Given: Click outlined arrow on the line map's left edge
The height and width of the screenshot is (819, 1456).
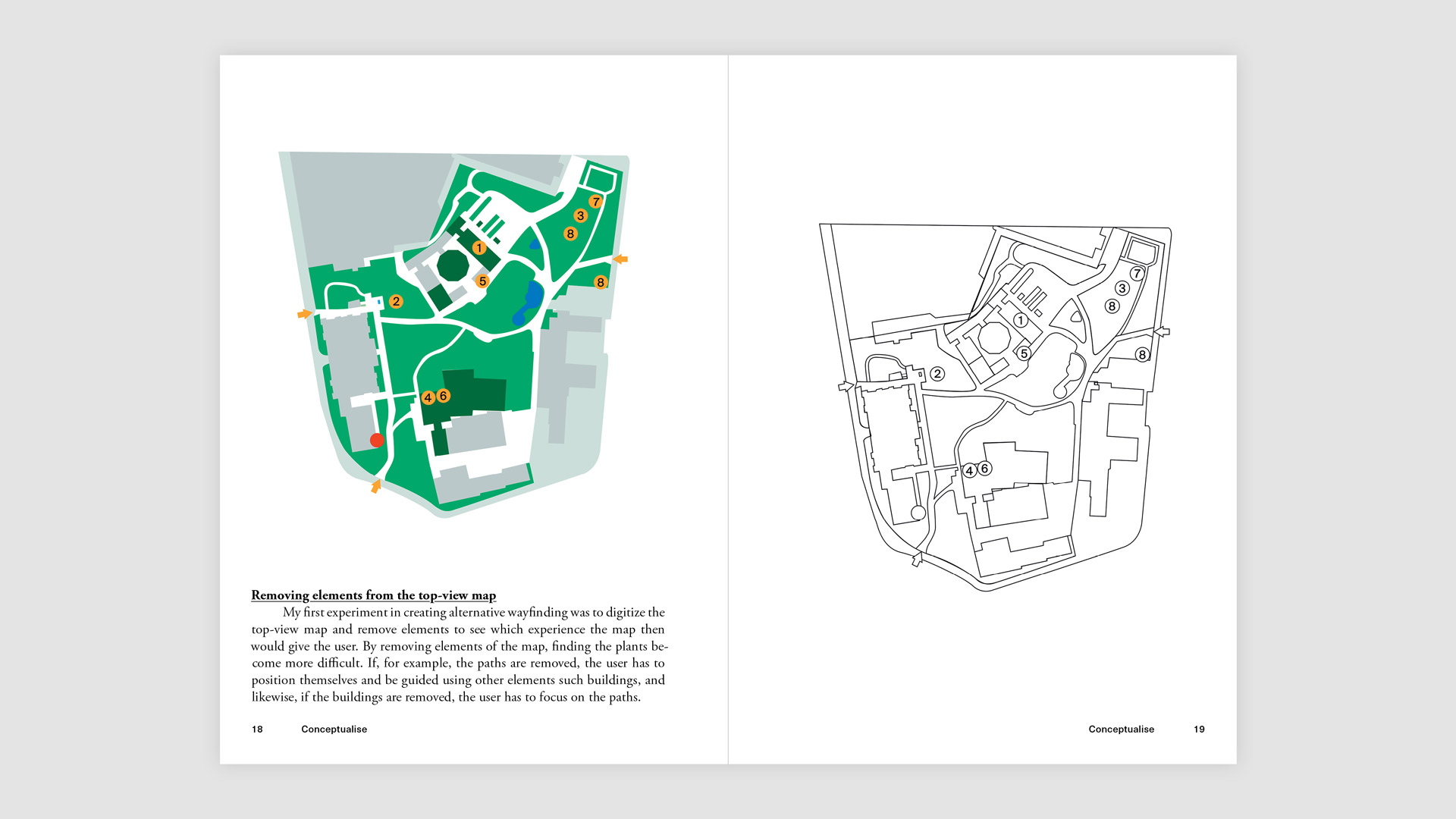Looking at the screenshot, I should (x=845, y=387).
